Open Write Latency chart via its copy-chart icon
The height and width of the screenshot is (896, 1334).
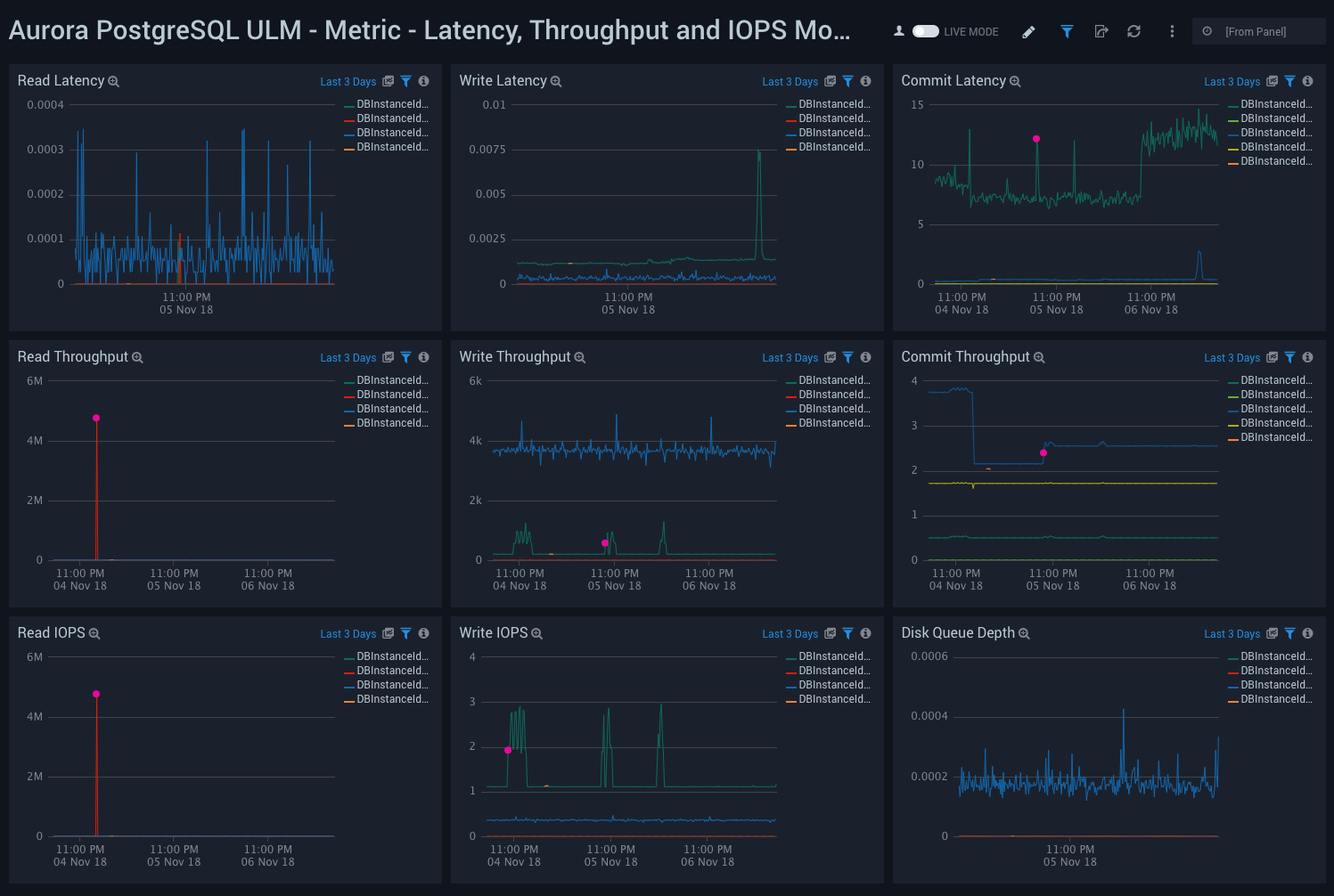point(830,81)
